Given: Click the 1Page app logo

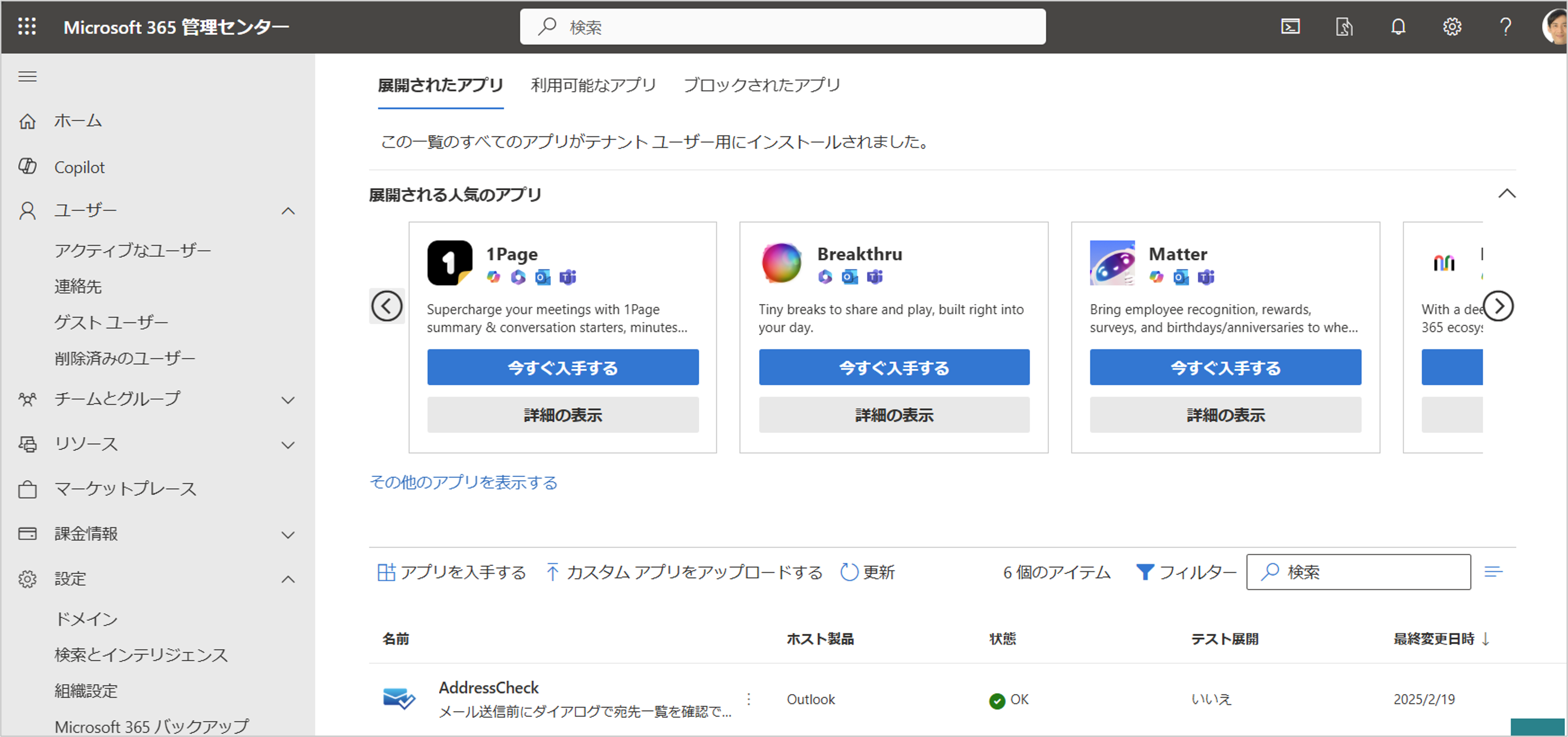Looking at the screenshot, I should coord(450,263).
